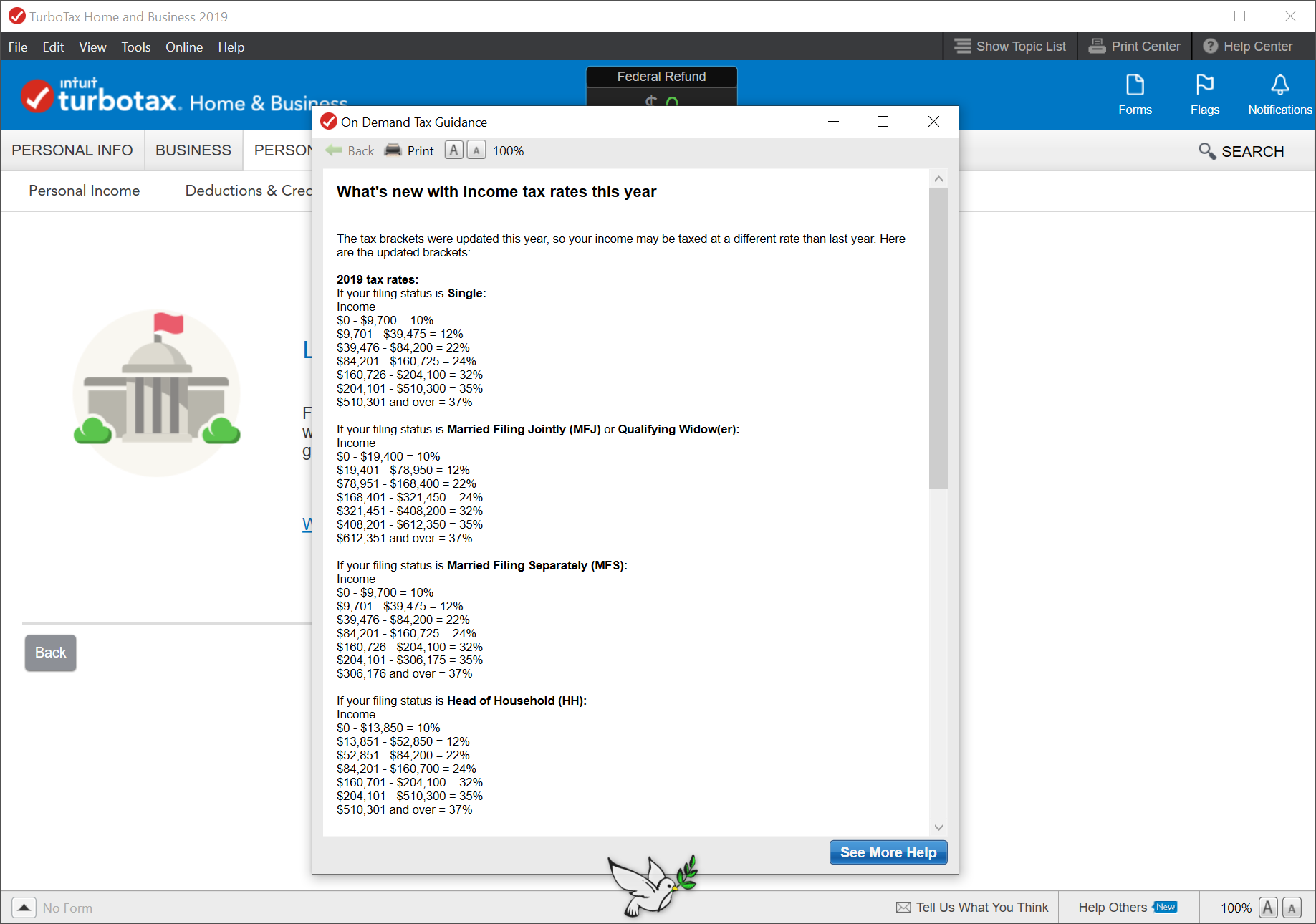Click the gray Back button on main page
The image size is (1316, 924).
[x=50, y=653]
